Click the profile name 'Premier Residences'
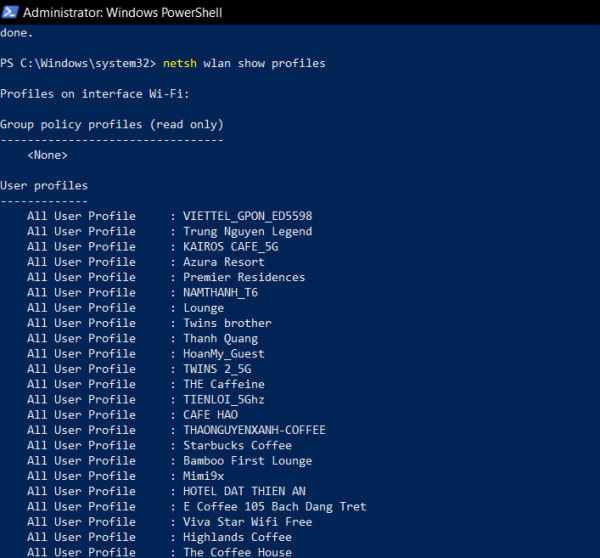The width and height of the screenshot is (600, 558). (244, 277)
